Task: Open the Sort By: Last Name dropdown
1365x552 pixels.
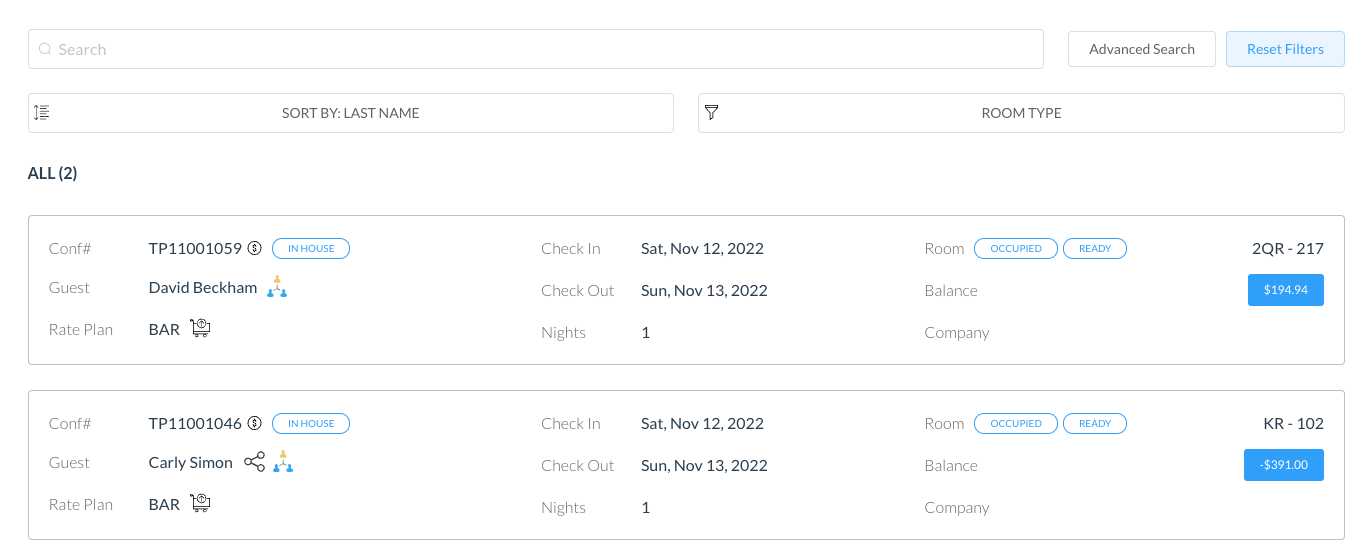Action: point(351,113)
